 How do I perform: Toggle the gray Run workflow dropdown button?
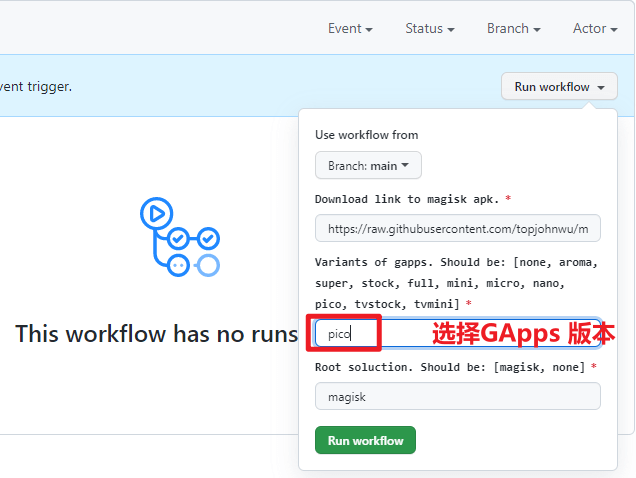559,87
